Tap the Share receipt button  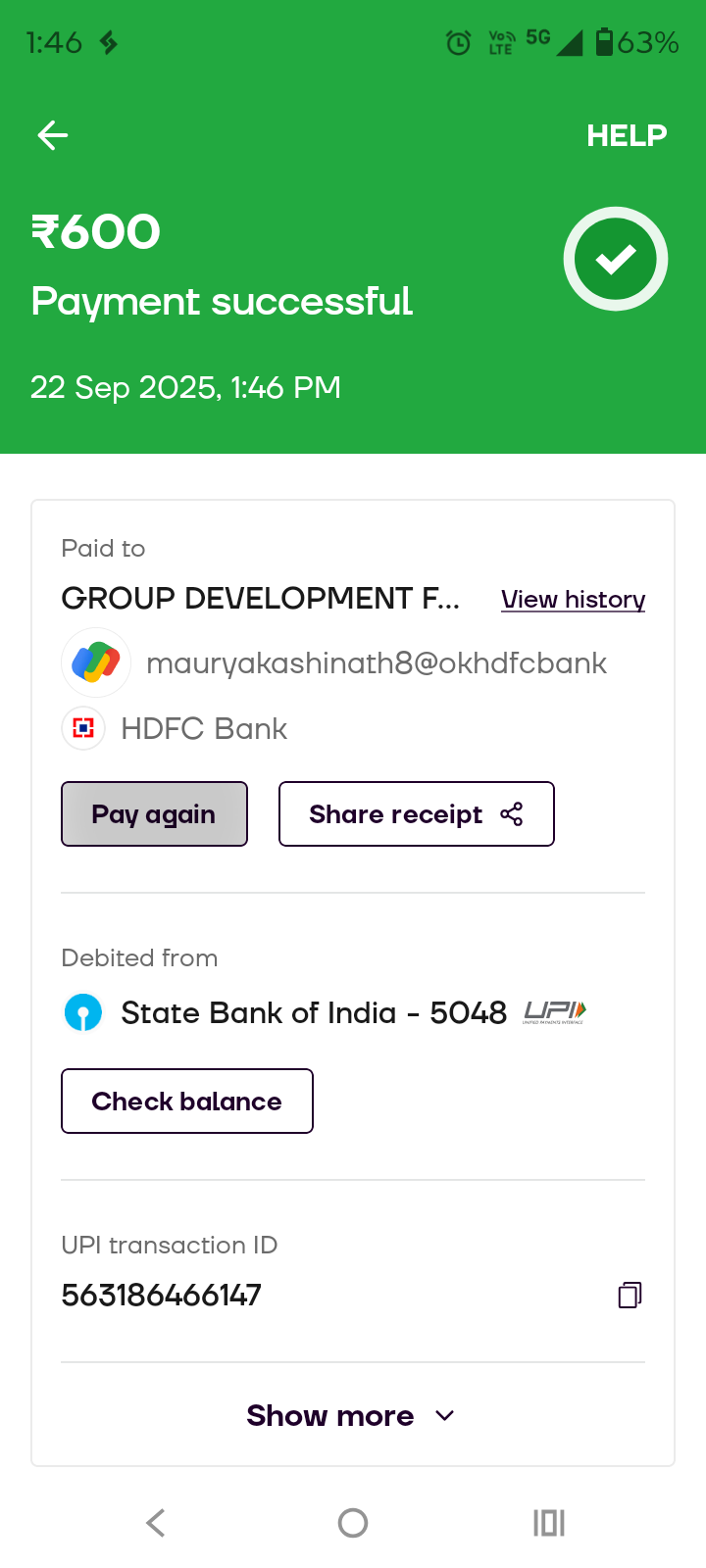click(416, 813)
